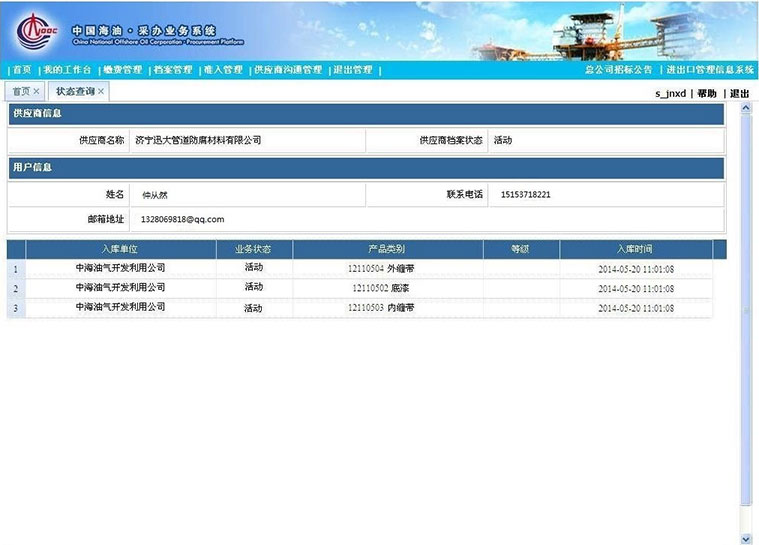Click the 帮助 link
Screen dimensions: 759x545
(x=707, y=93)
